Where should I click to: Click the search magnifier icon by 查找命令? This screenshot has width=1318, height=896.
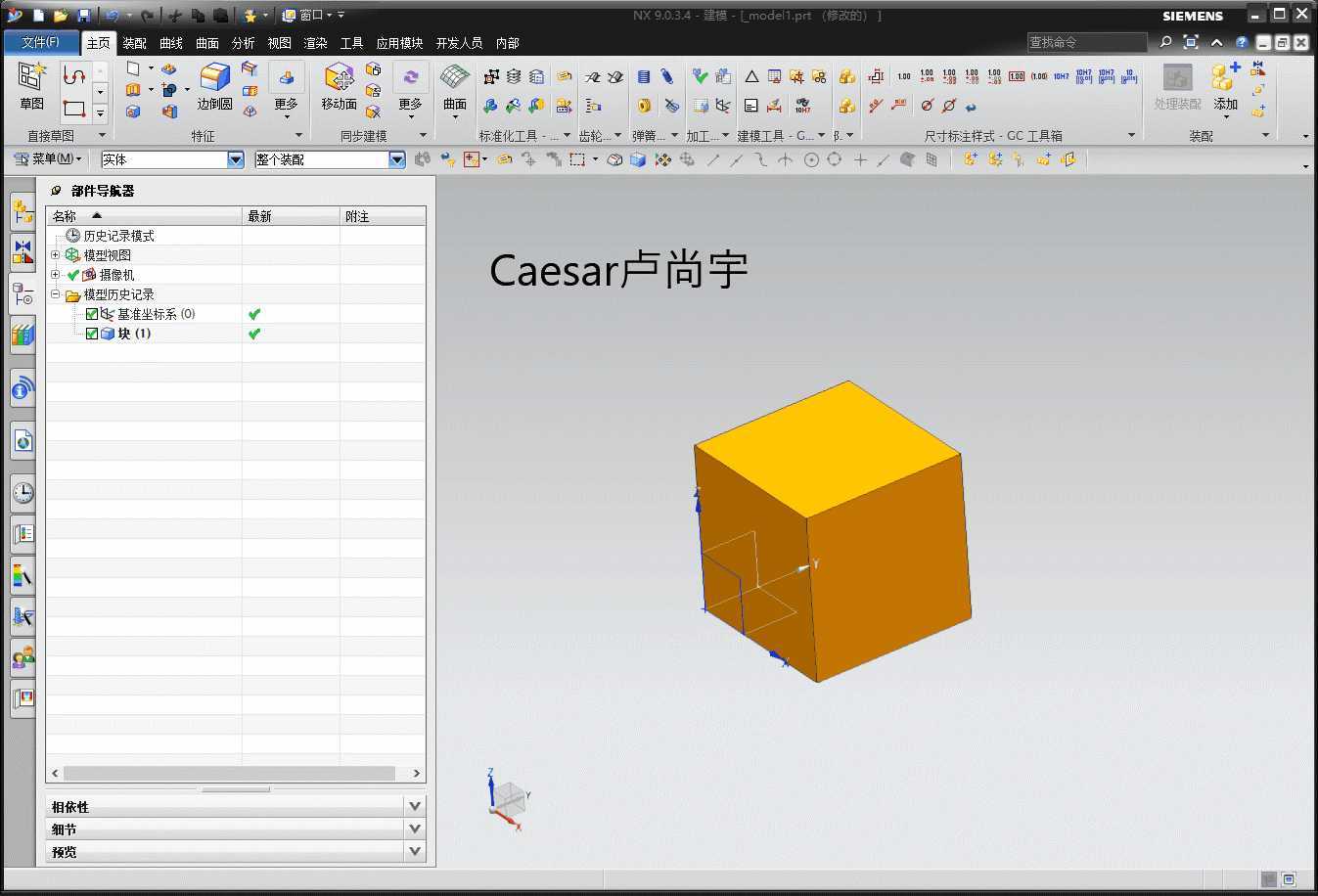(1165, 42)
